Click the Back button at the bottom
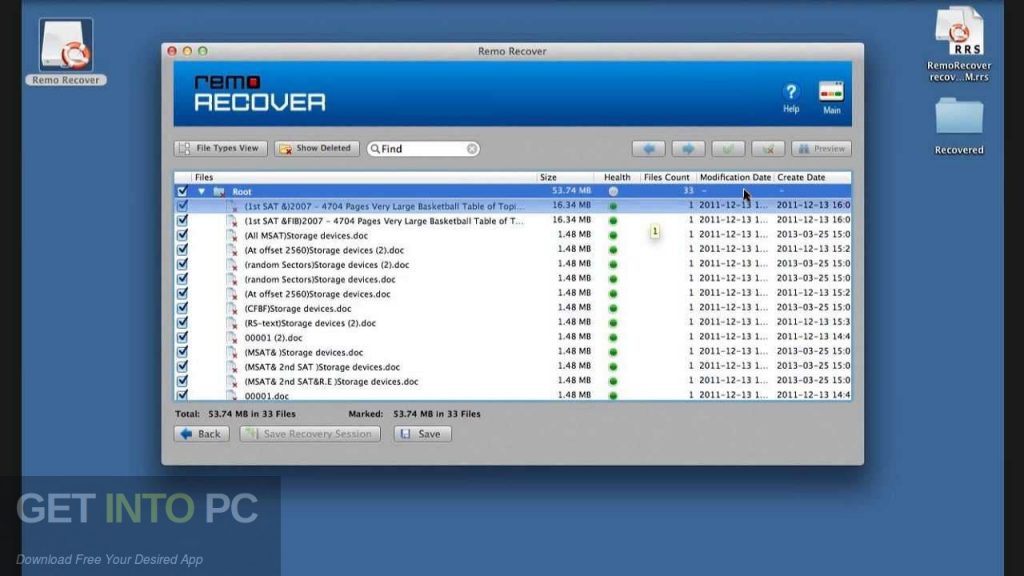 pos(200,433)
